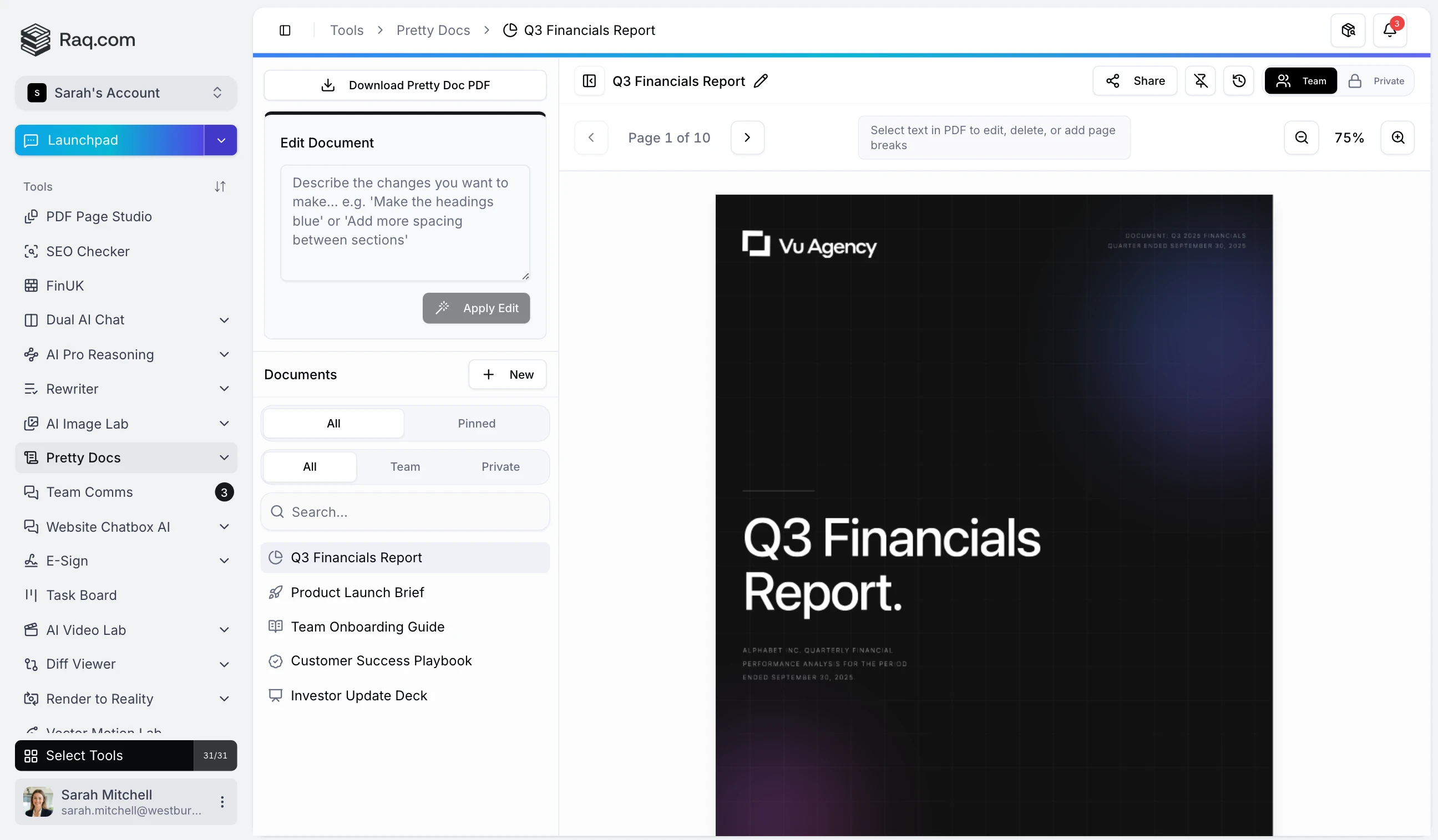Switch to the Pinned documents tab
Screen dimensions: 1438x840
click(477, 423)
